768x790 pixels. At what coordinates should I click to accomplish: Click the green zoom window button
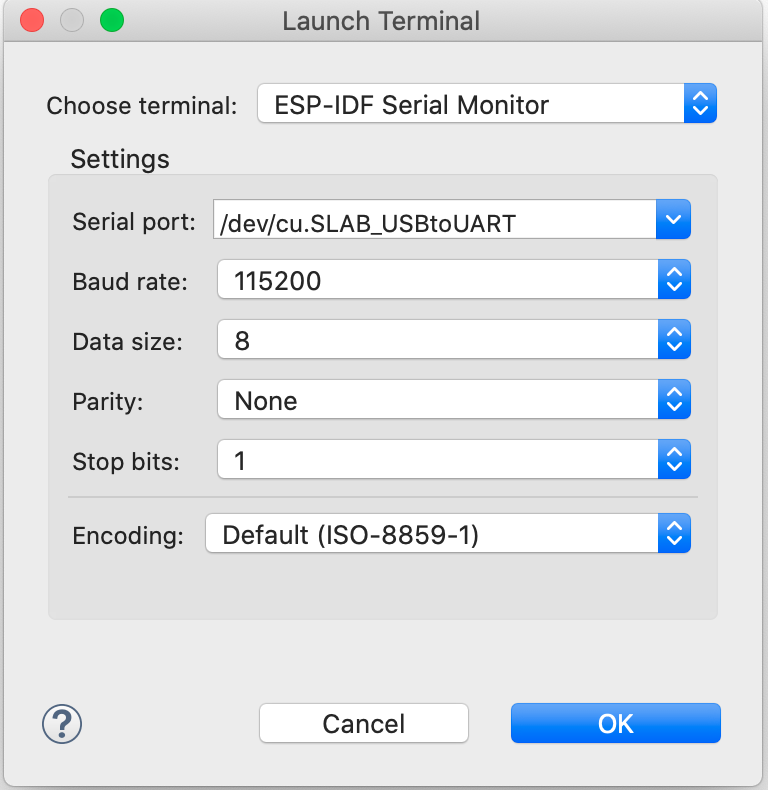point(112,21)
